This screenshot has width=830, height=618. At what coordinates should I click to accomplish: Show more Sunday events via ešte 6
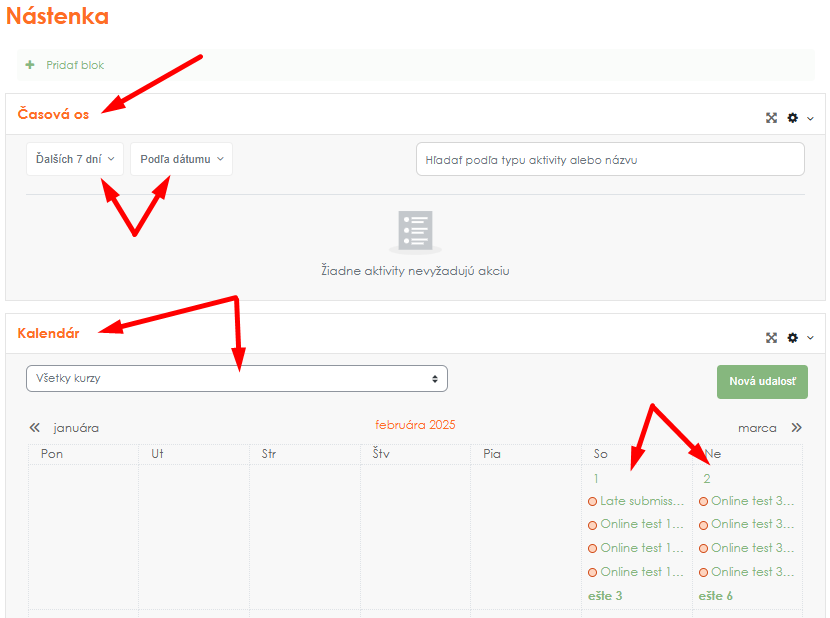pos(715,596)
